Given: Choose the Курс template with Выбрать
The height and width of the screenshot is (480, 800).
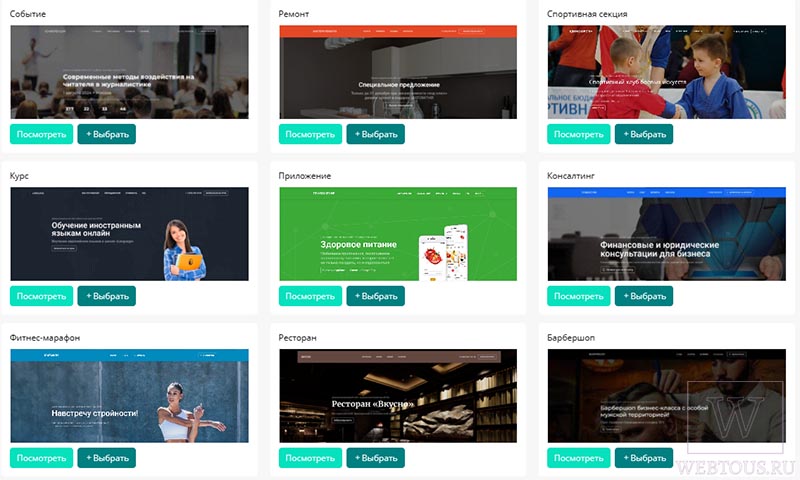Looking at the screenshot, I should pyautogui.click(x=107, y=296).
